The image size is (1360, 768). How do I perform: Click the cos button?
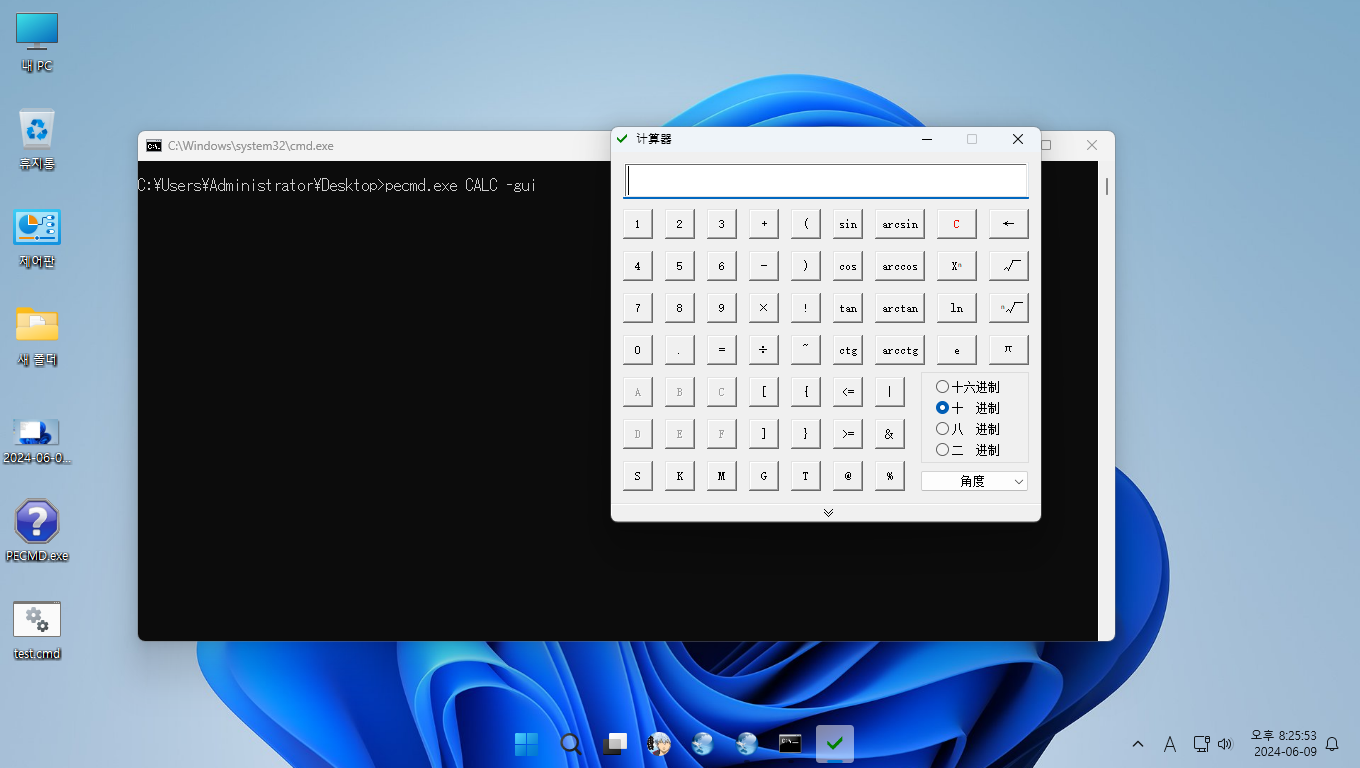(847, 266)
